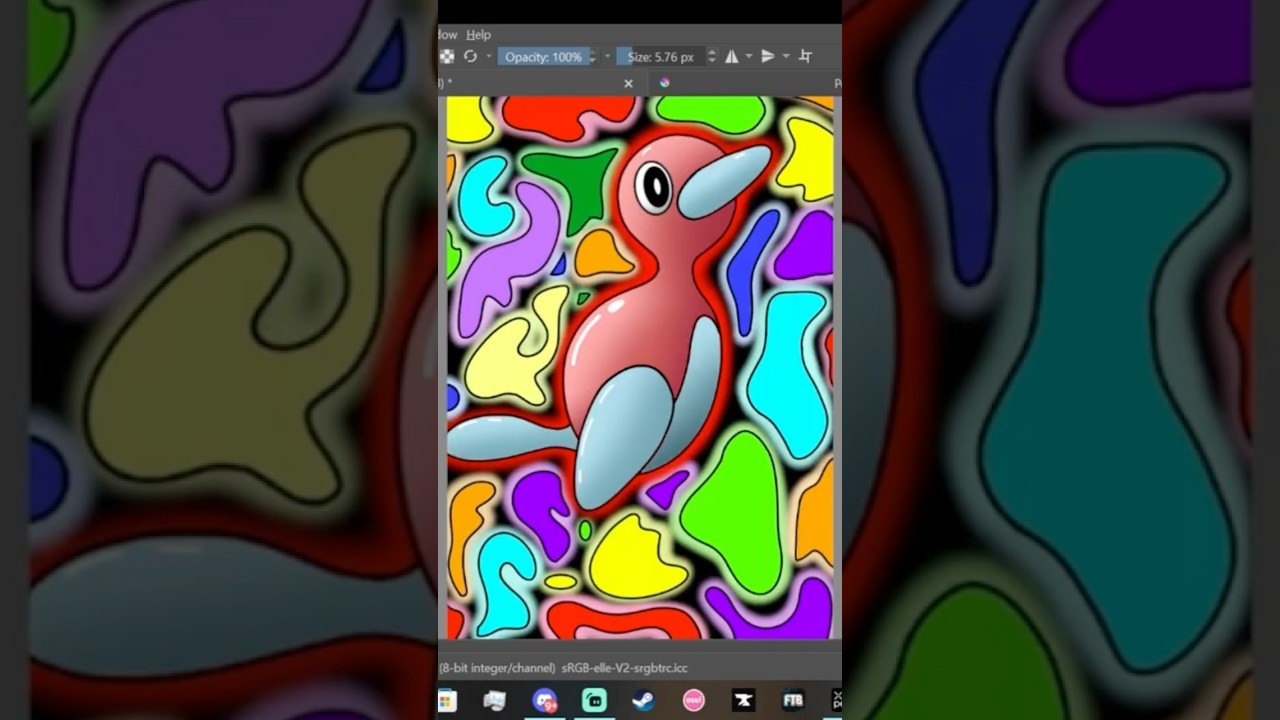Click sRGB-elle-V2-srgbtrc.icc color profile text

click(x=625, y=668)
